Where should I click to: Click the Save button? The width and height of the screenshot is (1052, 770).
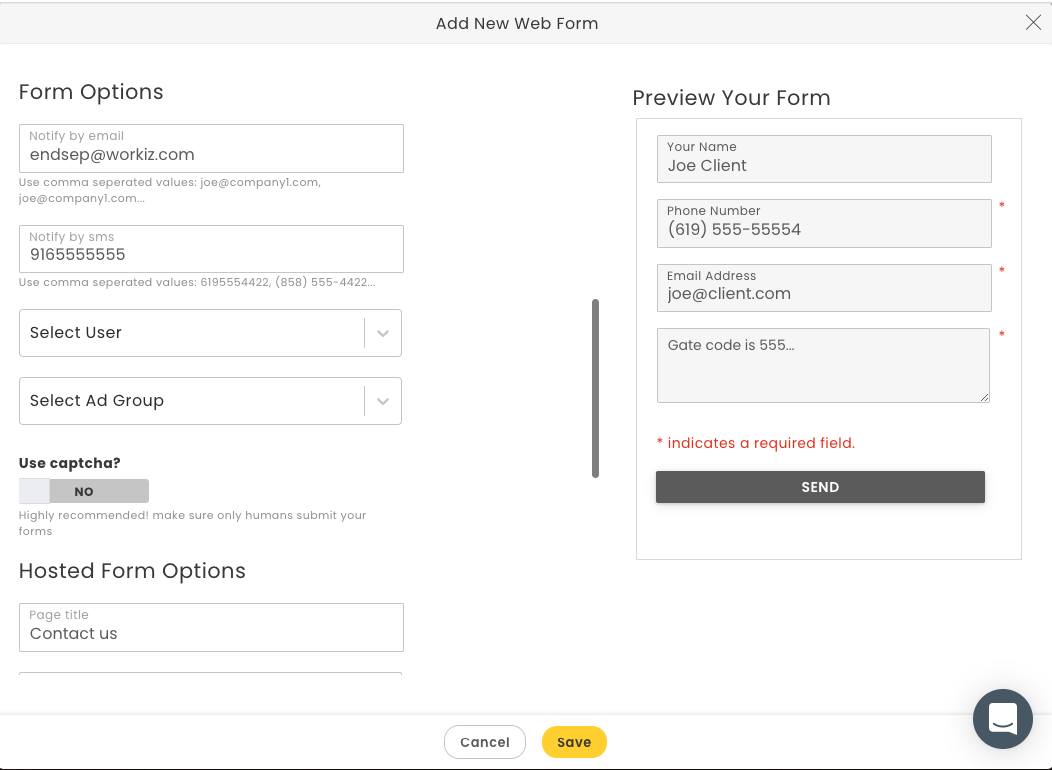[x=574, y=742]
